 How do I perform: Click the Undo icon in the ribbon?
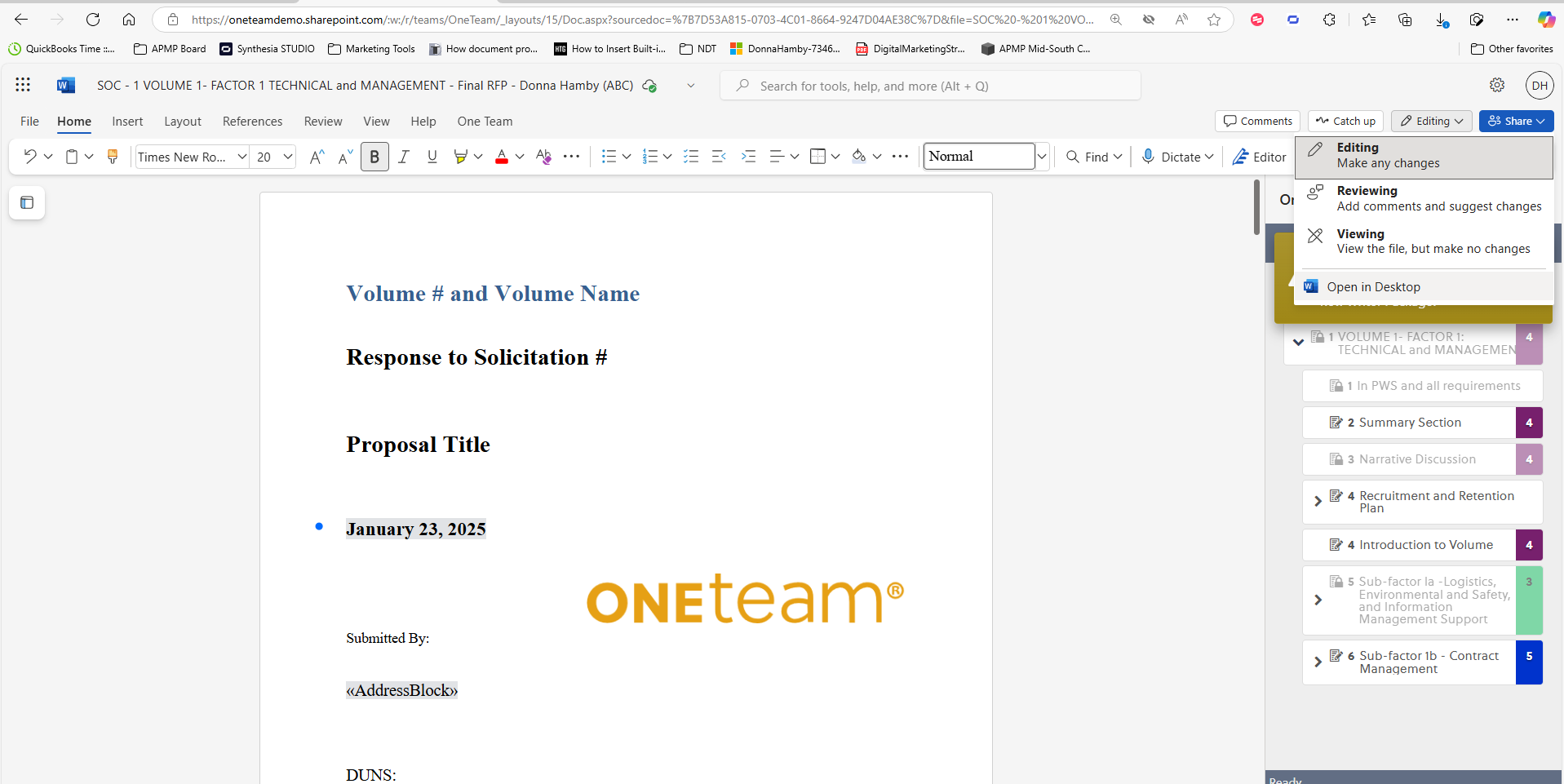(29, 157)
